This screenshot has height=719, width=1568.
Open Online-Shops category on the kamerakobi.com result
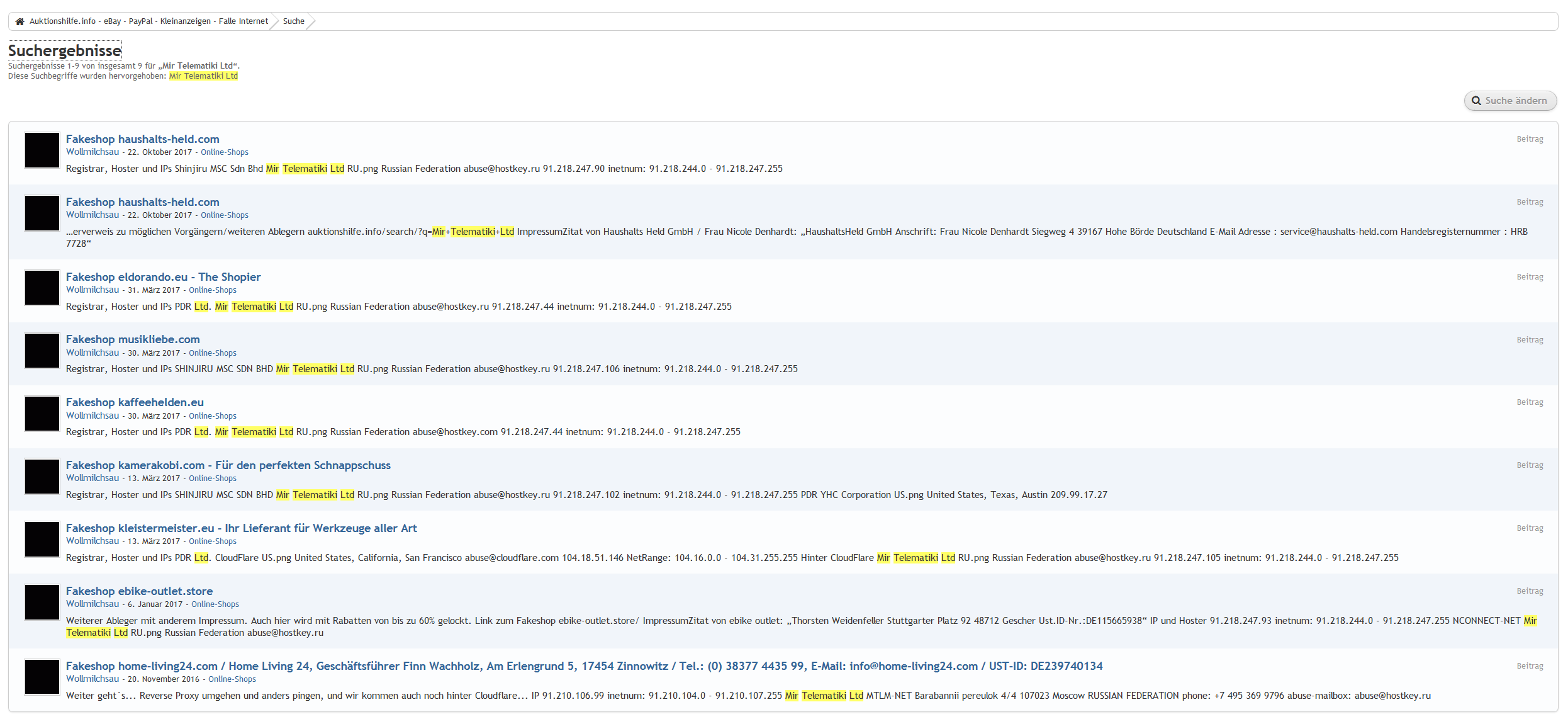[x=213, y=478]
